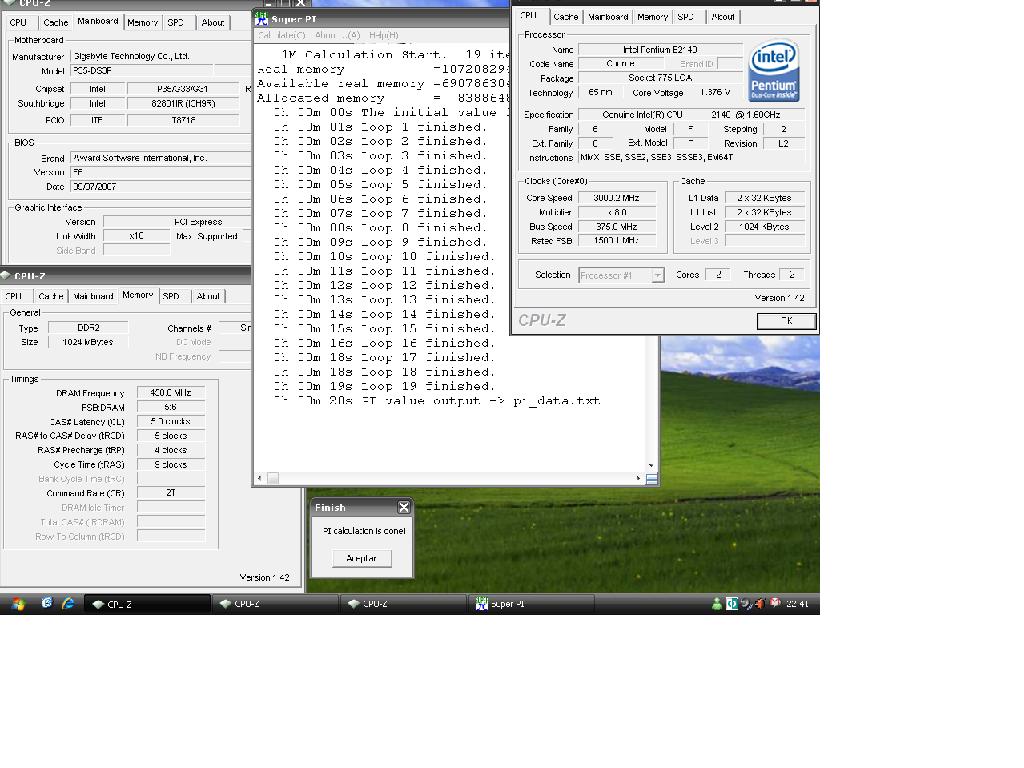The image size is (1024, 768).
Task: Open About tab in CPU-Z CPU window
Action: coord(723,17)
